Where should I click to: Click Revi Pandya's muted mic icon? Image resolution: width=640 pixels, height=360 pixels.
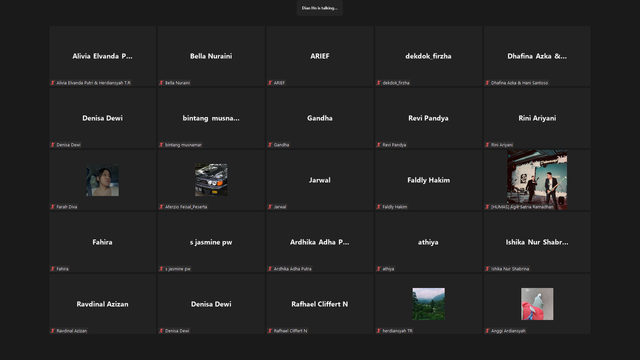click(x=379, y=145)
